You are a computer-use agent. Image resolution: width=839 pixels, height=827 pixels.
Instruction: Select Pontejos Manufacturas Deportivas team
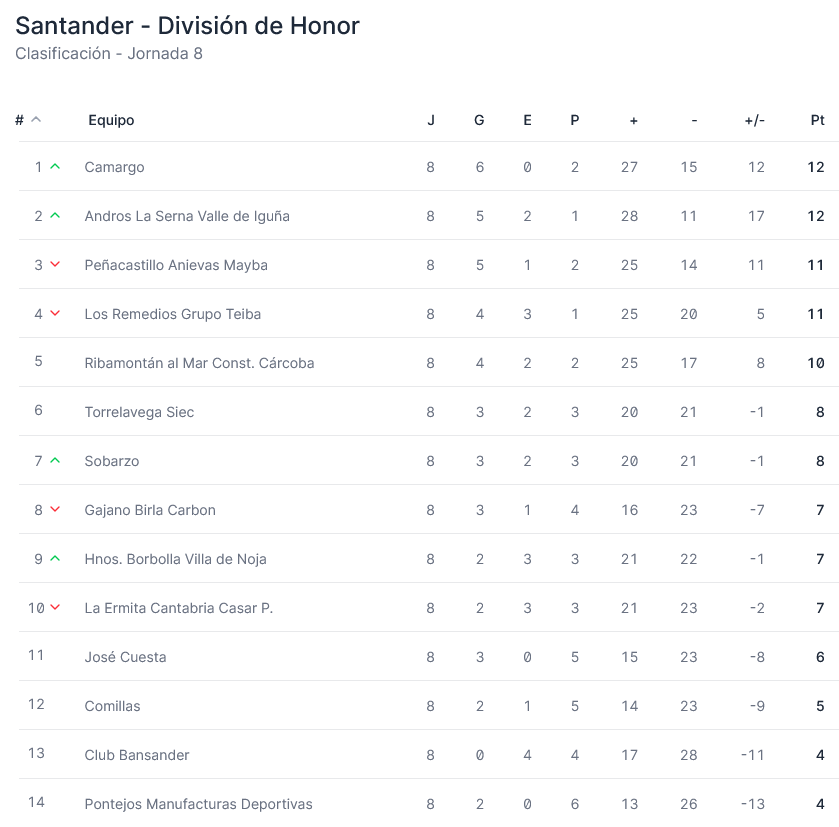198,804
